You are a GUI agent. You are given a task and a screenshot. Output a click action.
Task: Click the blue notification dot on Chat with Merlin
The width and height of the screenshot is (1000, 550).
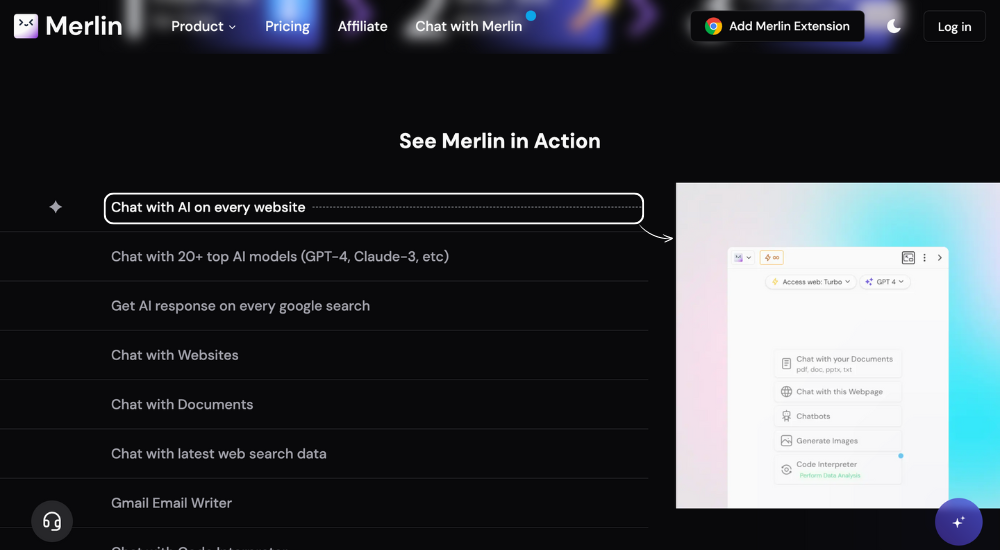531,15
